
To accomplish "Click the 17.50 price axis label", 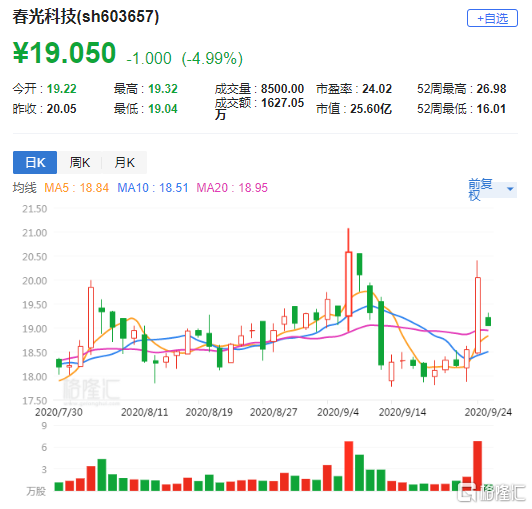I will tap(35, 401).
